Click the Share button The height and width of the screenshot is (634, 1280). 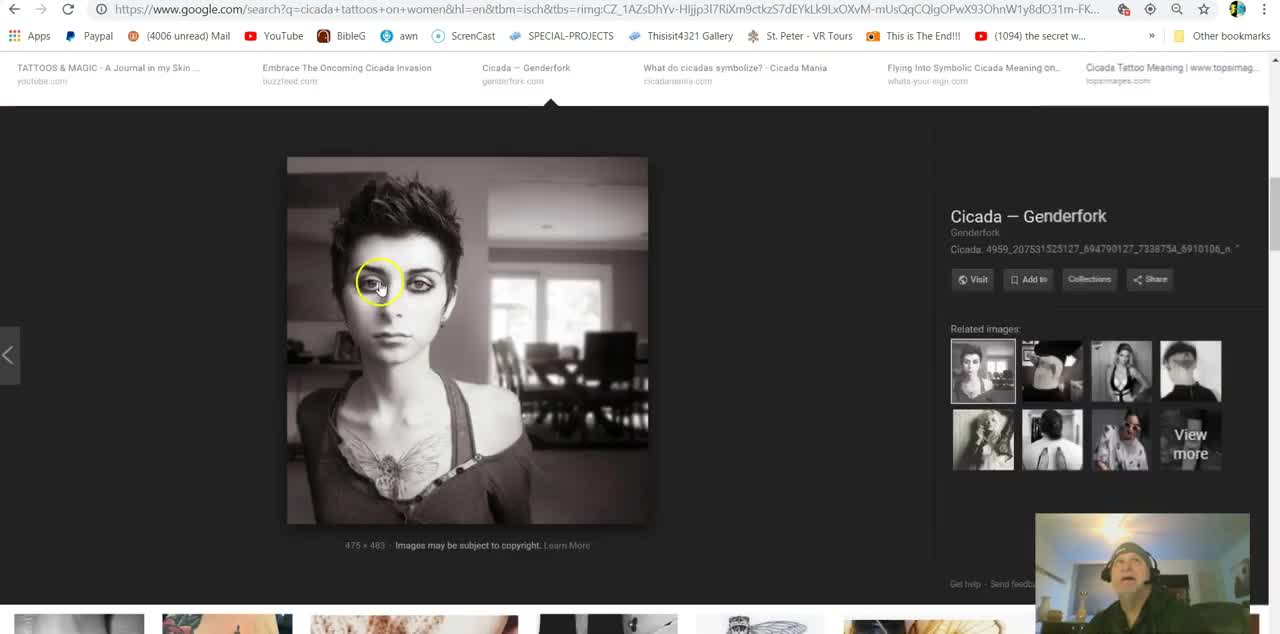pyautogui.click(x=1150, y=280)
